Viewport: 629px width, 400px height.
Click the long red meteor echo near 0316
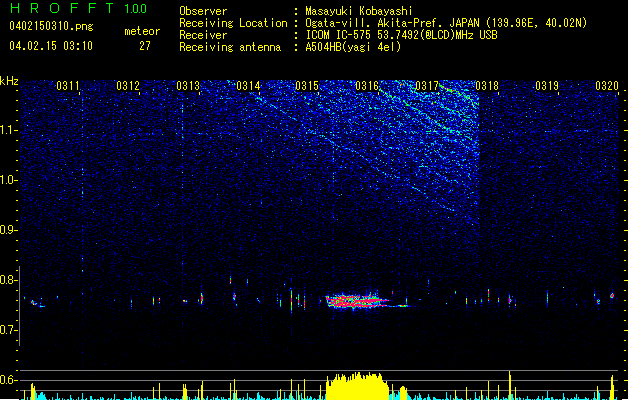[x=357, y=301]
